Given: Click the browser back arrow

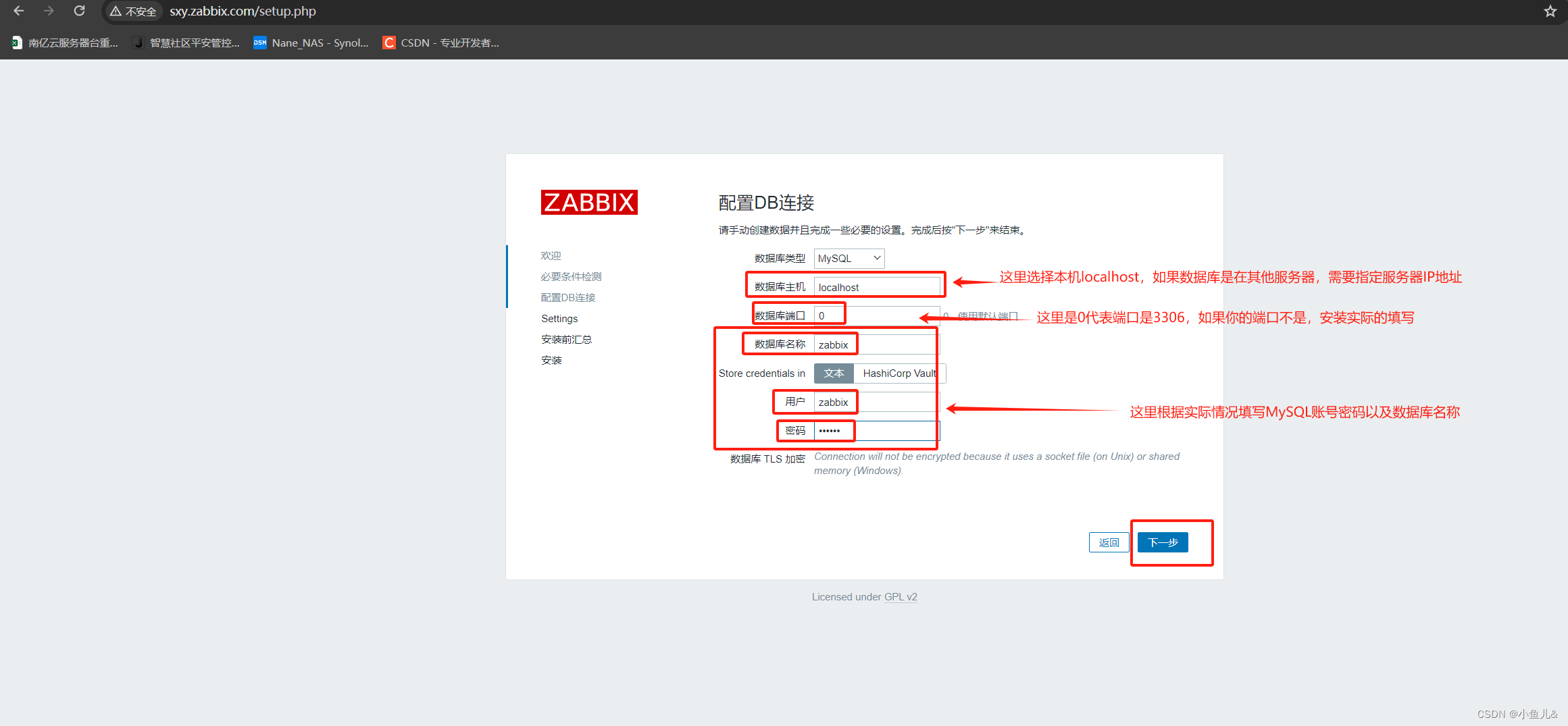Looking at the screenshot, I should coord(19,11).
